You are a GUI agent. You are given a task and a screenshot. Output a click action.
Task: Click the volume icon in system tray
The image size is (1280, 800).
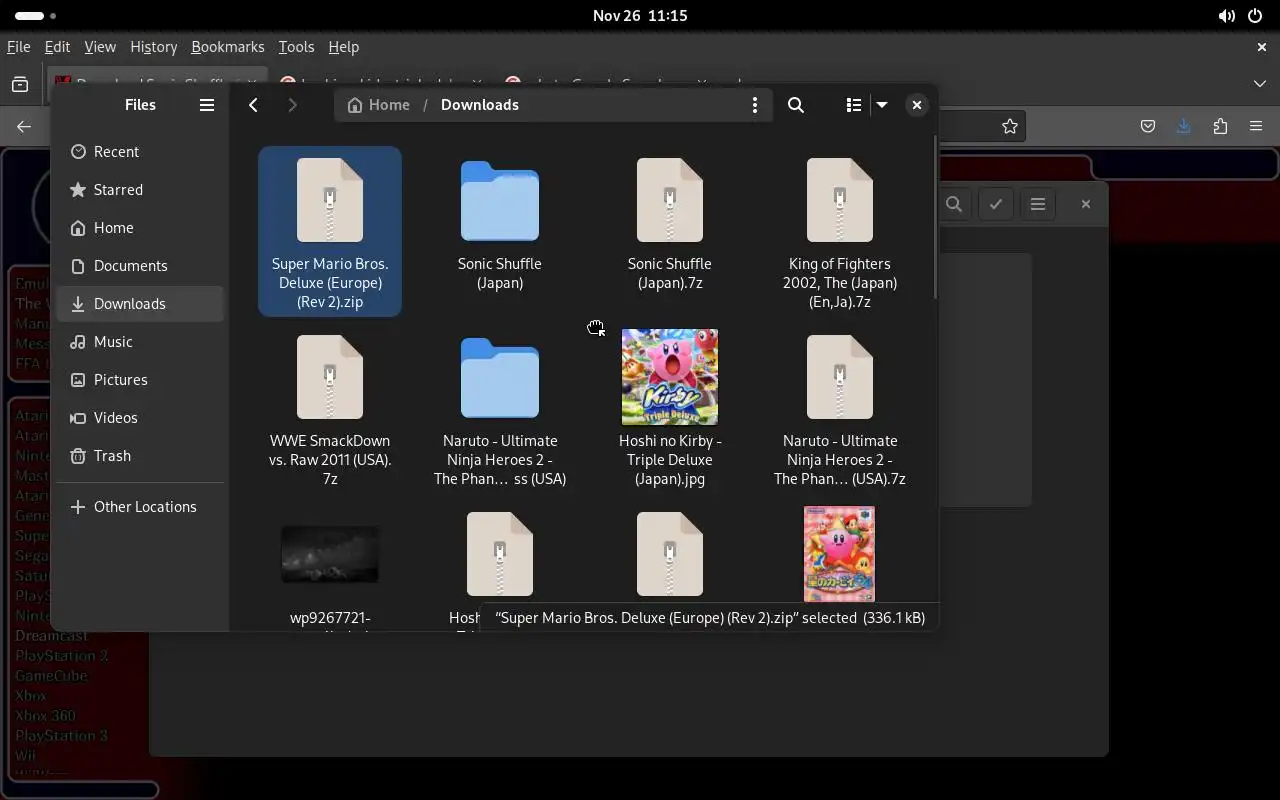coord(1226,16)
